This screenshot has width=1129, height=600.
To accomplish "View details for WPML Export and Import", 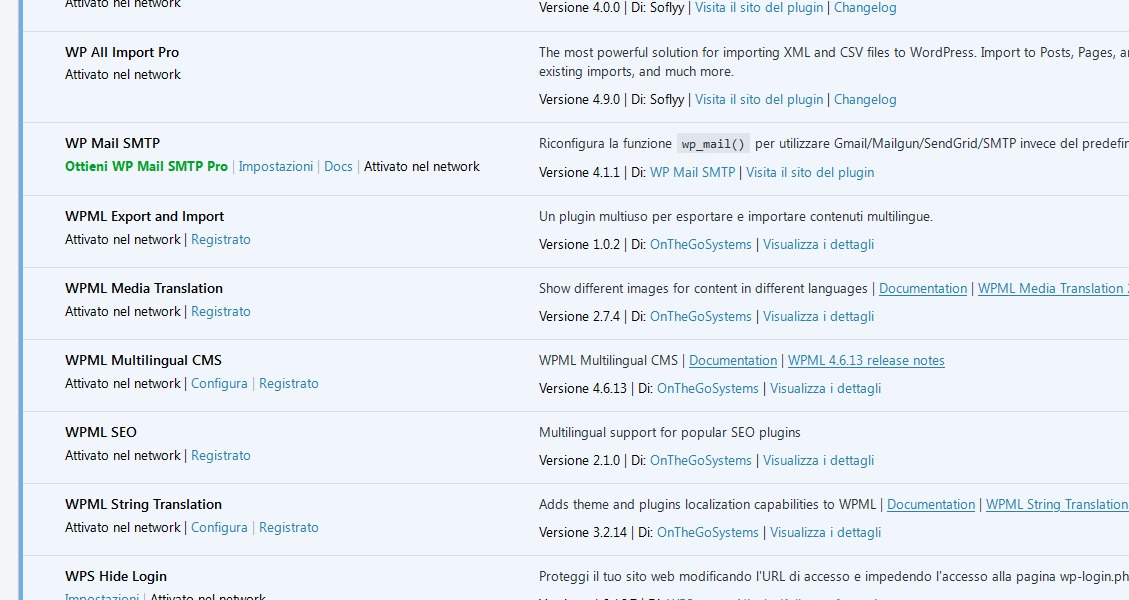I will (x=819, y=244).
